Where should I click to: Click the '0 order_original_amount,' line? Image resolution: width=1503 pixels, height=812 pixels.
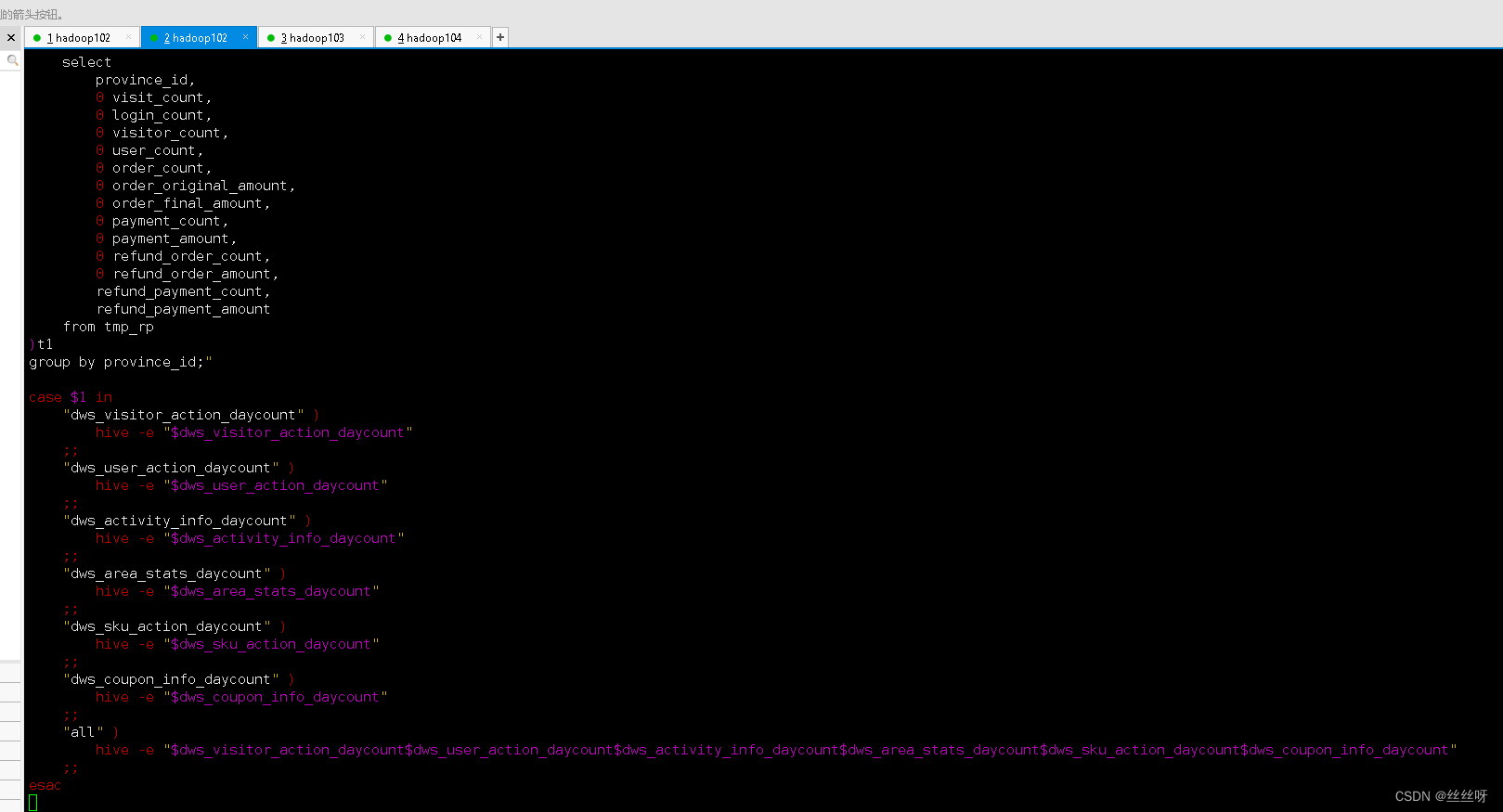[x=195, y=186]
